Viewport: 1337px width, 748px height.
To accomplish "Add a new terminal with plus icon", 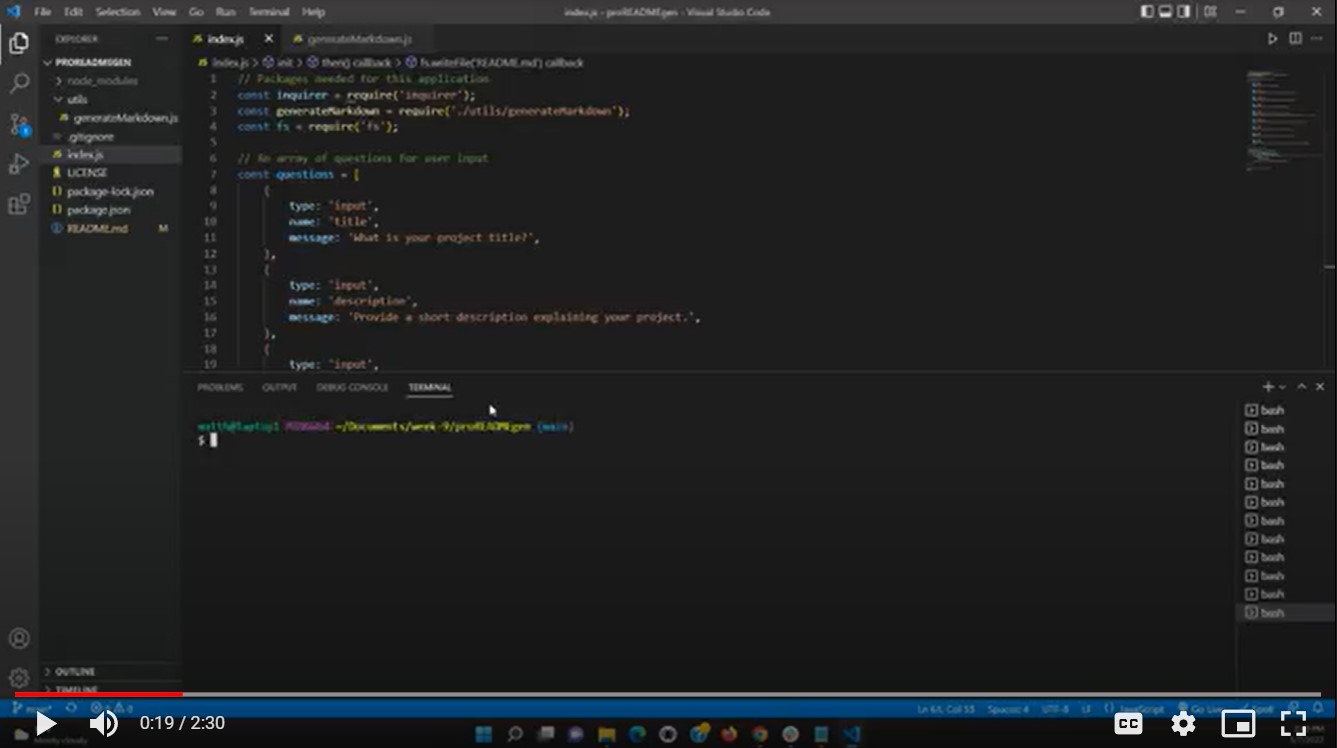I will 1267,387.
